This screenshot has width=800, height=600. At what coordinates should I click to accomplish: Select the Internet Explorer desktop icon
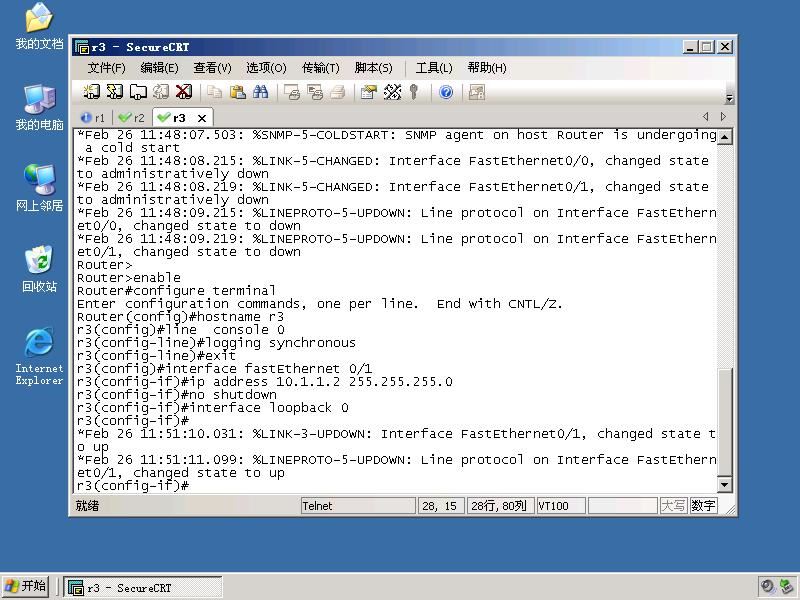pos(39,356)
